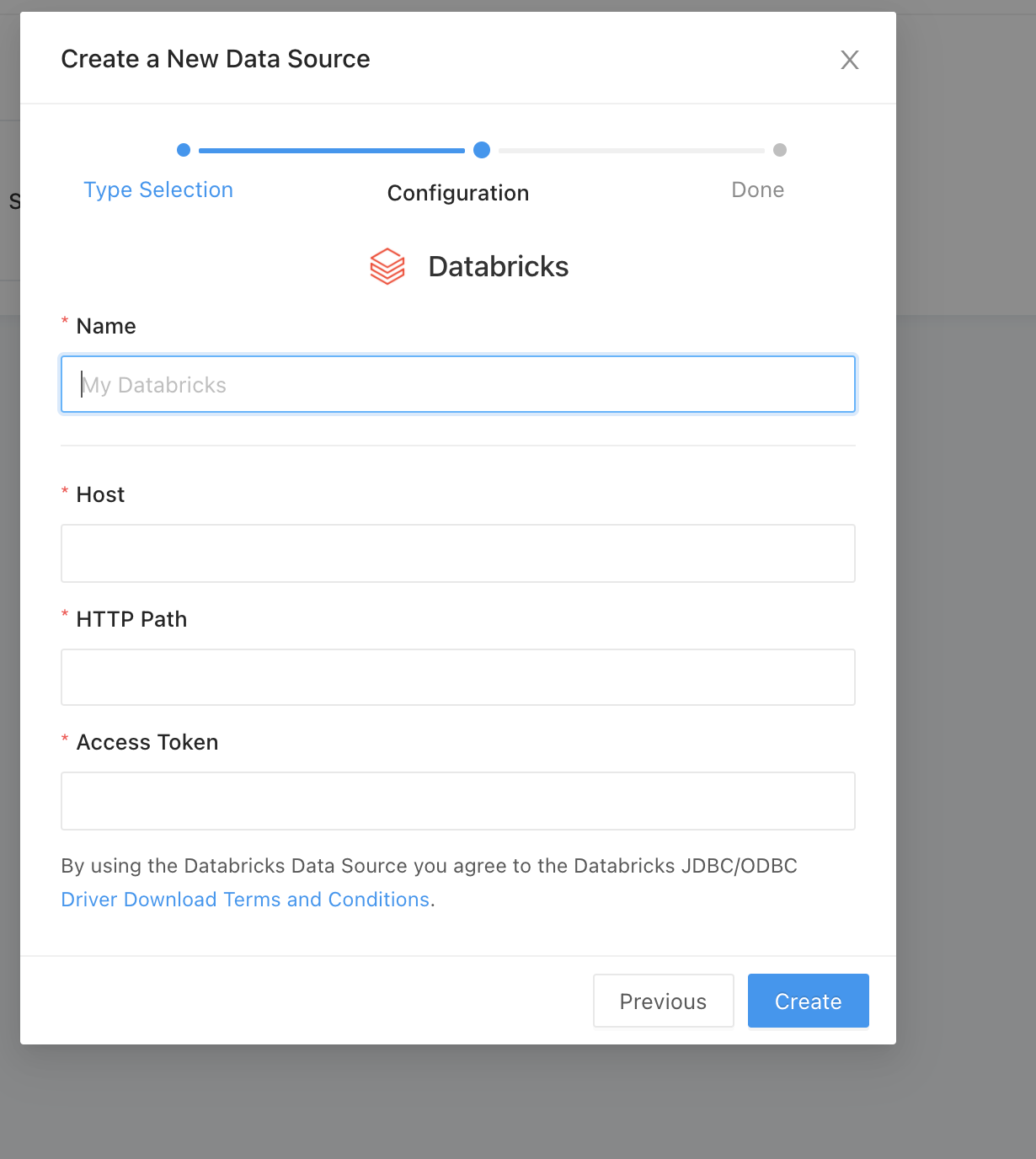The height and width of the screenshot is (1159, 1036).
Task: Click the Name field label
Action: [106, 326]
